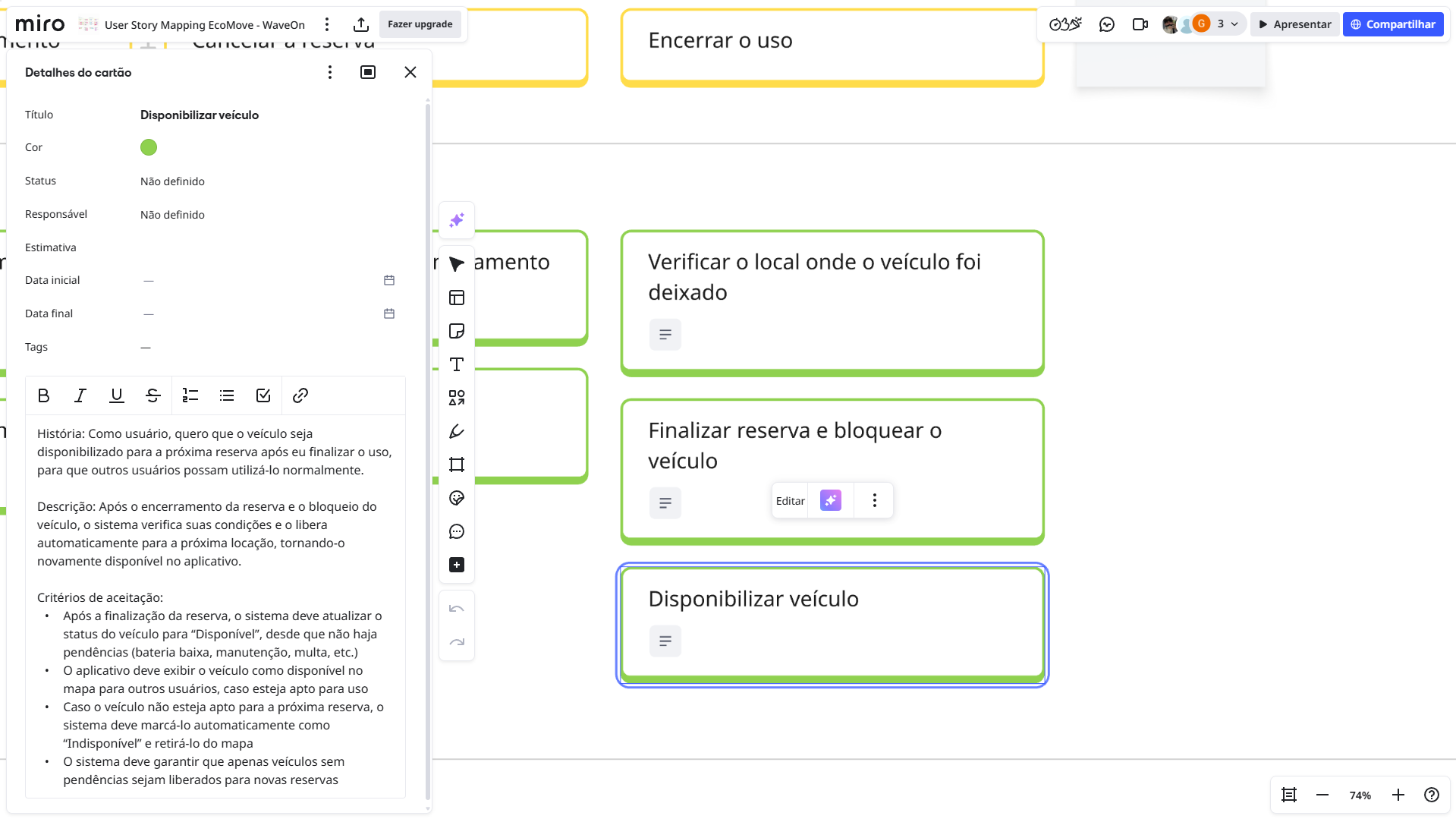Insert a checkbox task list
Screen dimensions: 1456x819
coord(263,395)
